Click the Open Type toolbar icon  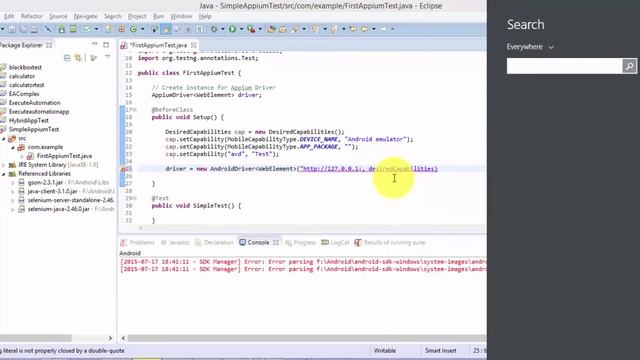pyautogui.click(x=271, y=29)
